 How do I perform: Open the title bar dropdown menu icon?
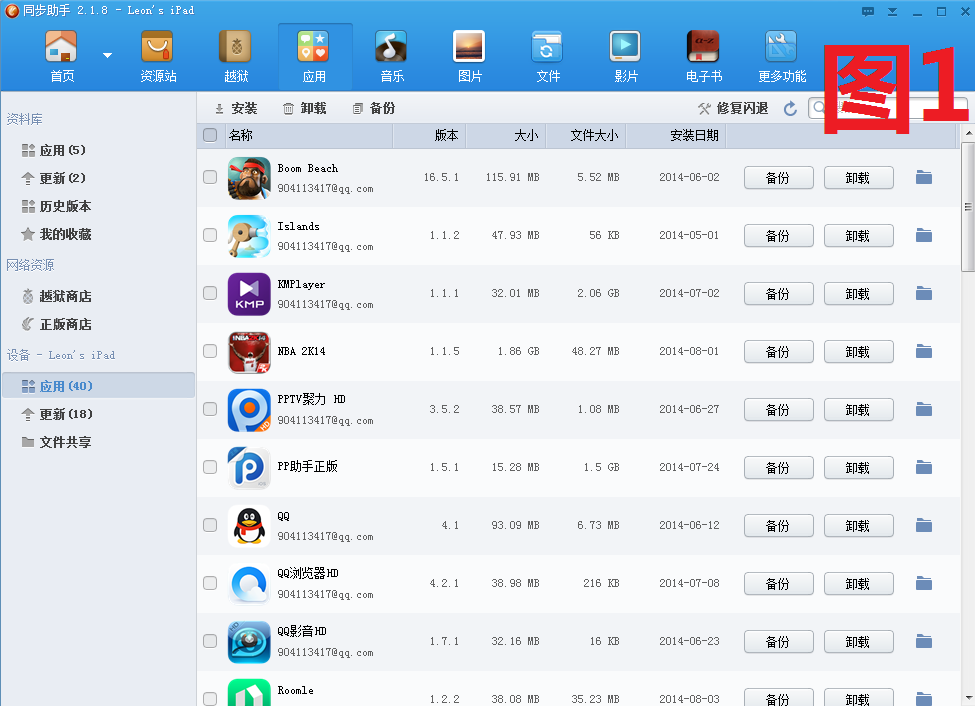892,12
